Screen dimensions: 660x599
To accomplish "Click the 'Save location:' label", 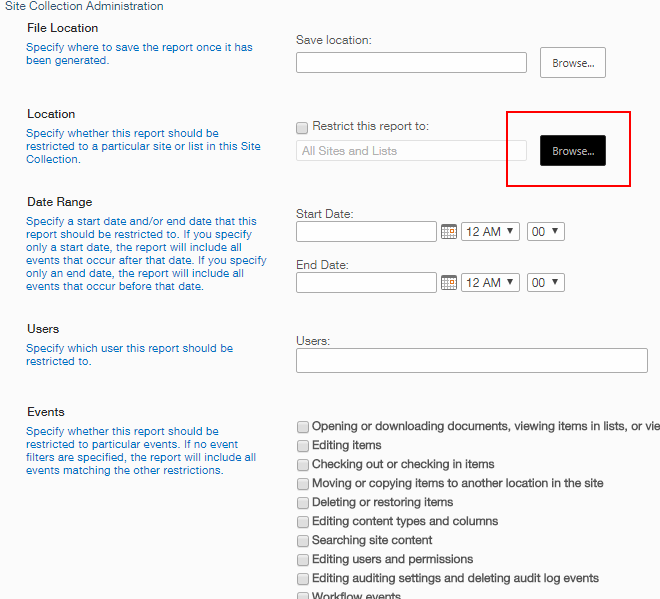I will click(x=334, y=40).
